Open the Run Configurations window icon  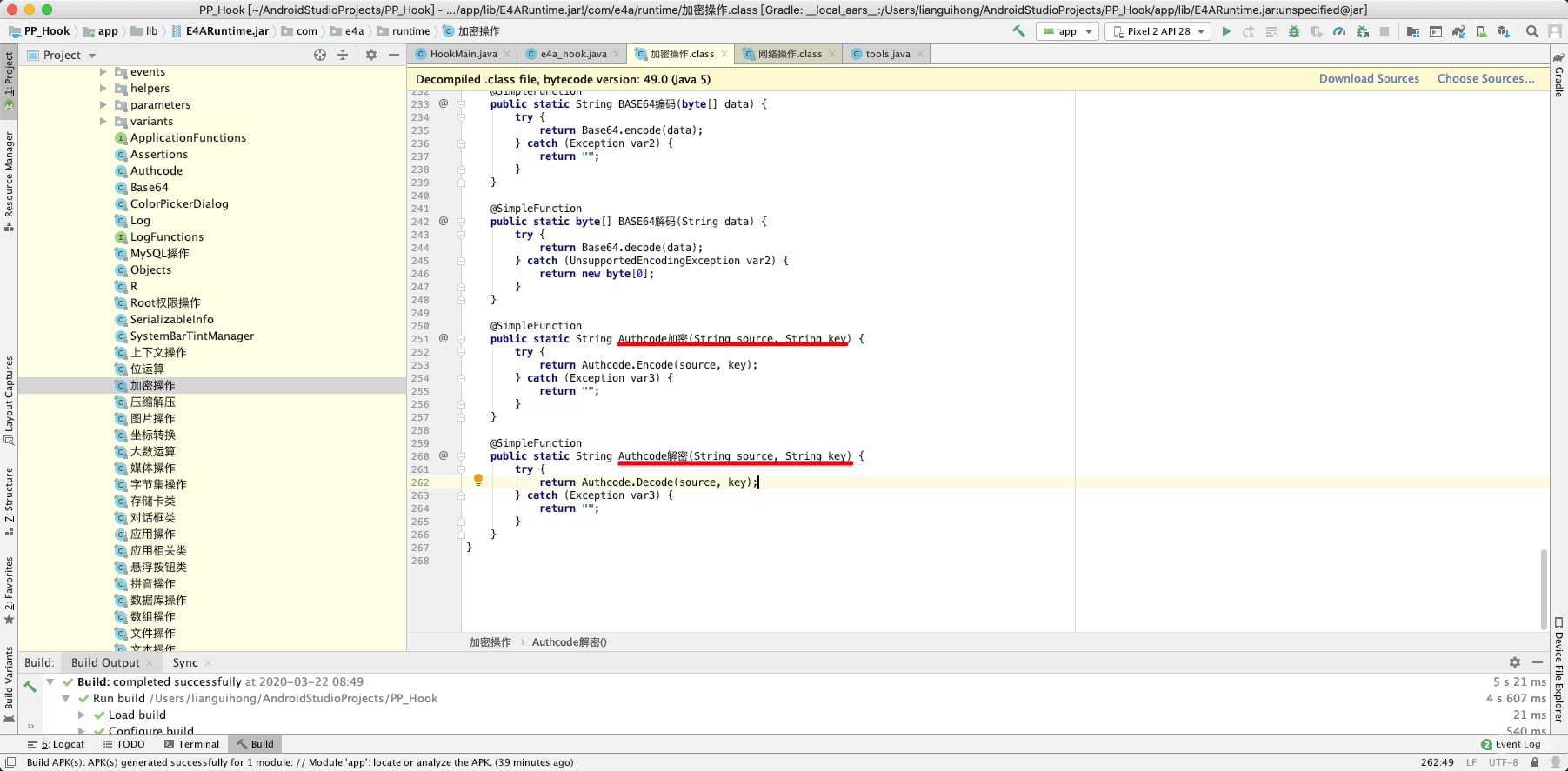pyautogui.click(x=1436, y=31)
